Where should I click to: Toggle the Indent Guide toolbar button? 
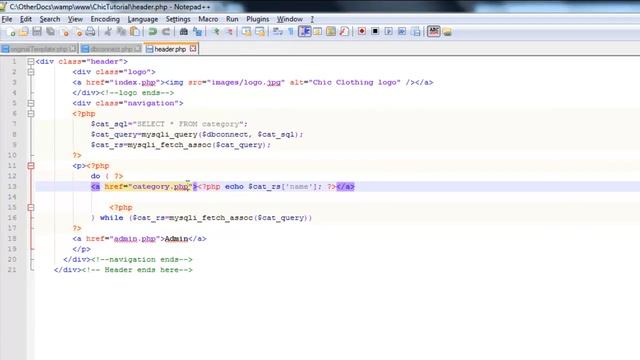pyautogui.click(x=304, y=32)
